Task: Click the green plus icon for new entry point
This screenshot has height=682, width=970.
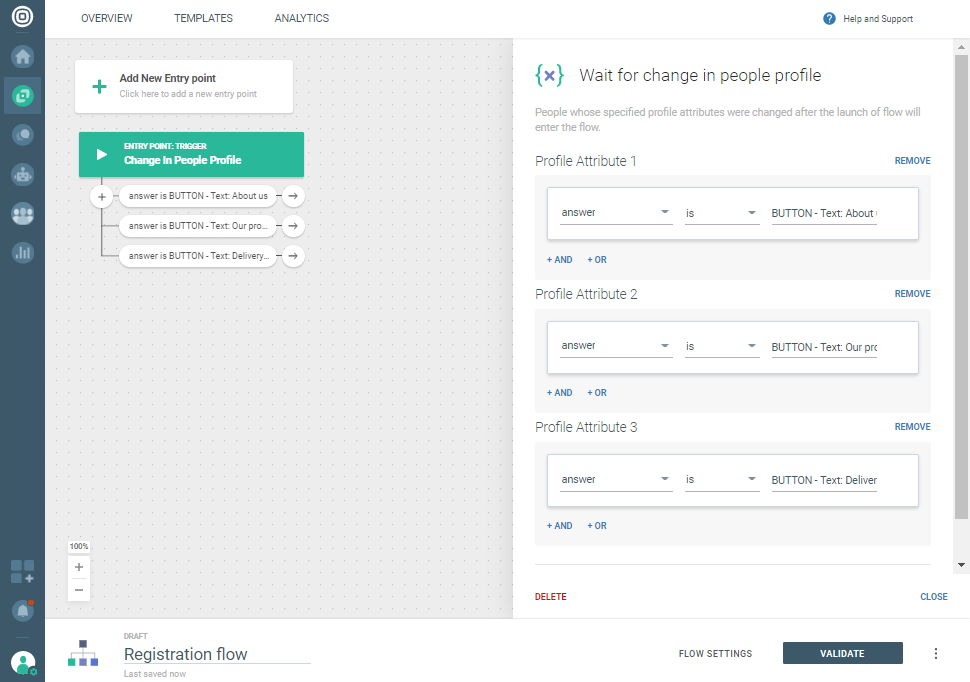Action: click(x=99, y=87)
